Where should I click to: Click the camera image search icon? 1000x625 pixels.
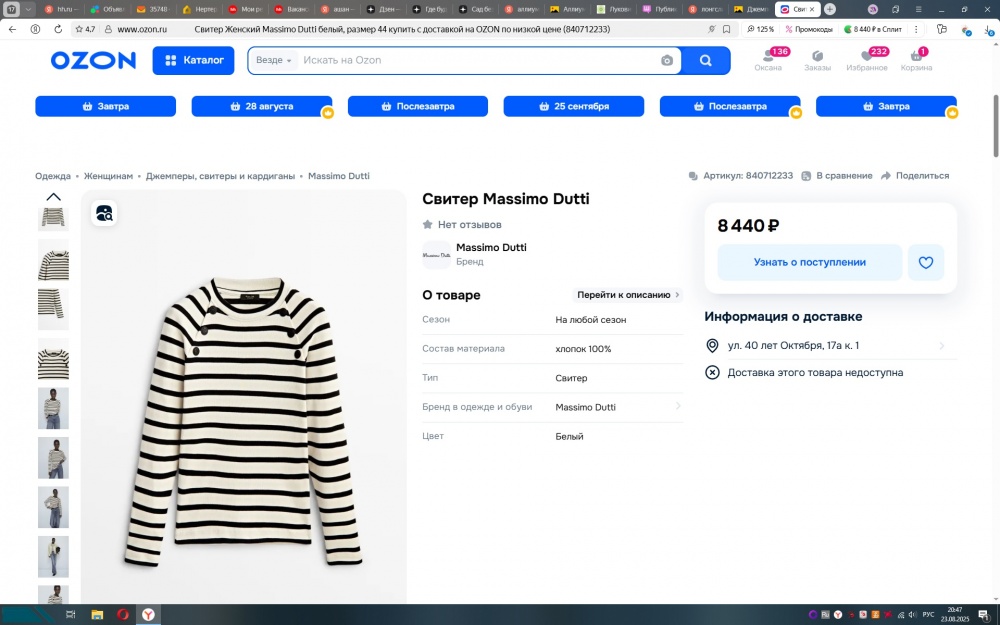point(666,61)
